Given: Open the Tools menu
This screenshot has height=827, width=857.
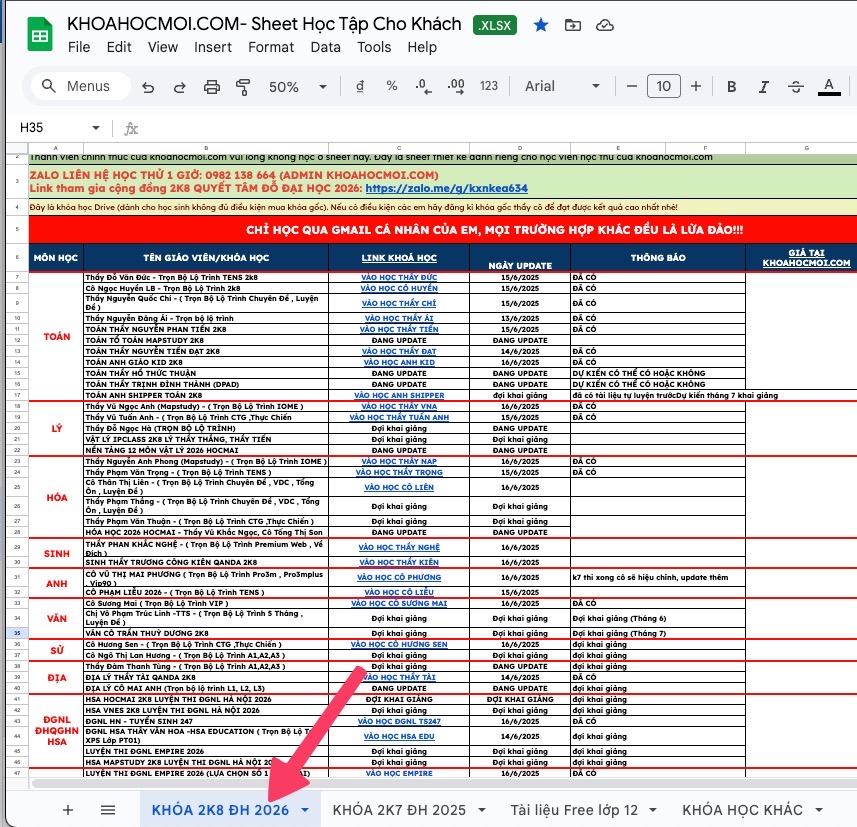Looking at the screenshot, I should [x=374, y=48].
